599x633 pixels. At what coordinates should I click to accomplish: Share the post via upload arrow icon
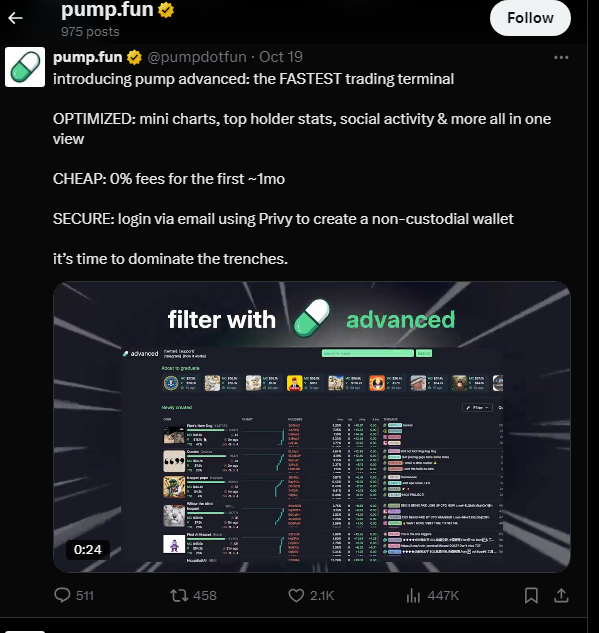coord(561,595)
